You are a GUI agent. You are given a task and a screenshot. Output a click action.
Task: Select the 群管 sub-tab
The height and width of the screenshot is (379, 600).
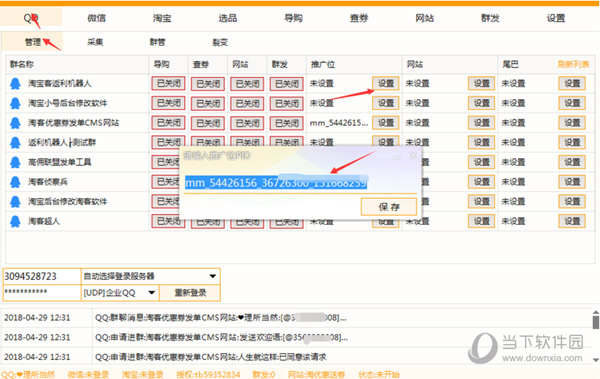(x=158, y=42)
